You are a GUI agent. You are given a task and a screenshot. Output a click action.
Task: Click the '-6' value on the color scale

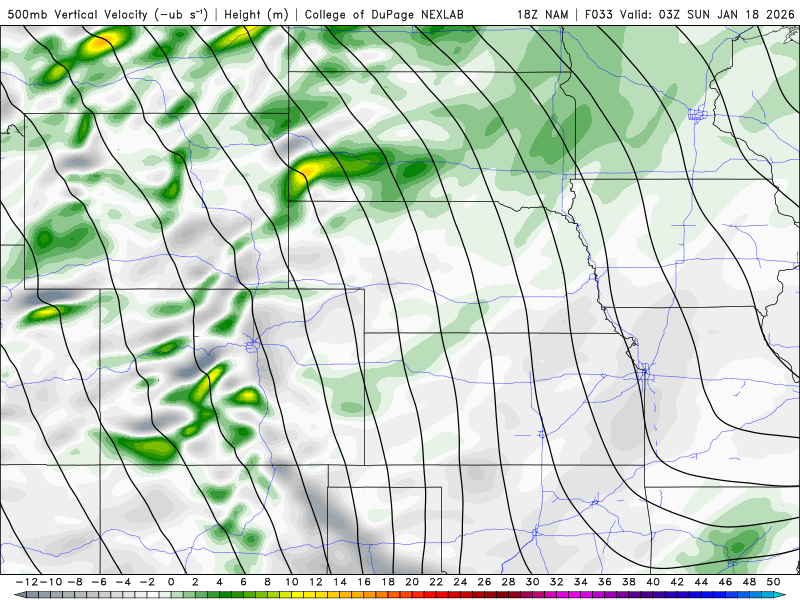(98, 582)
